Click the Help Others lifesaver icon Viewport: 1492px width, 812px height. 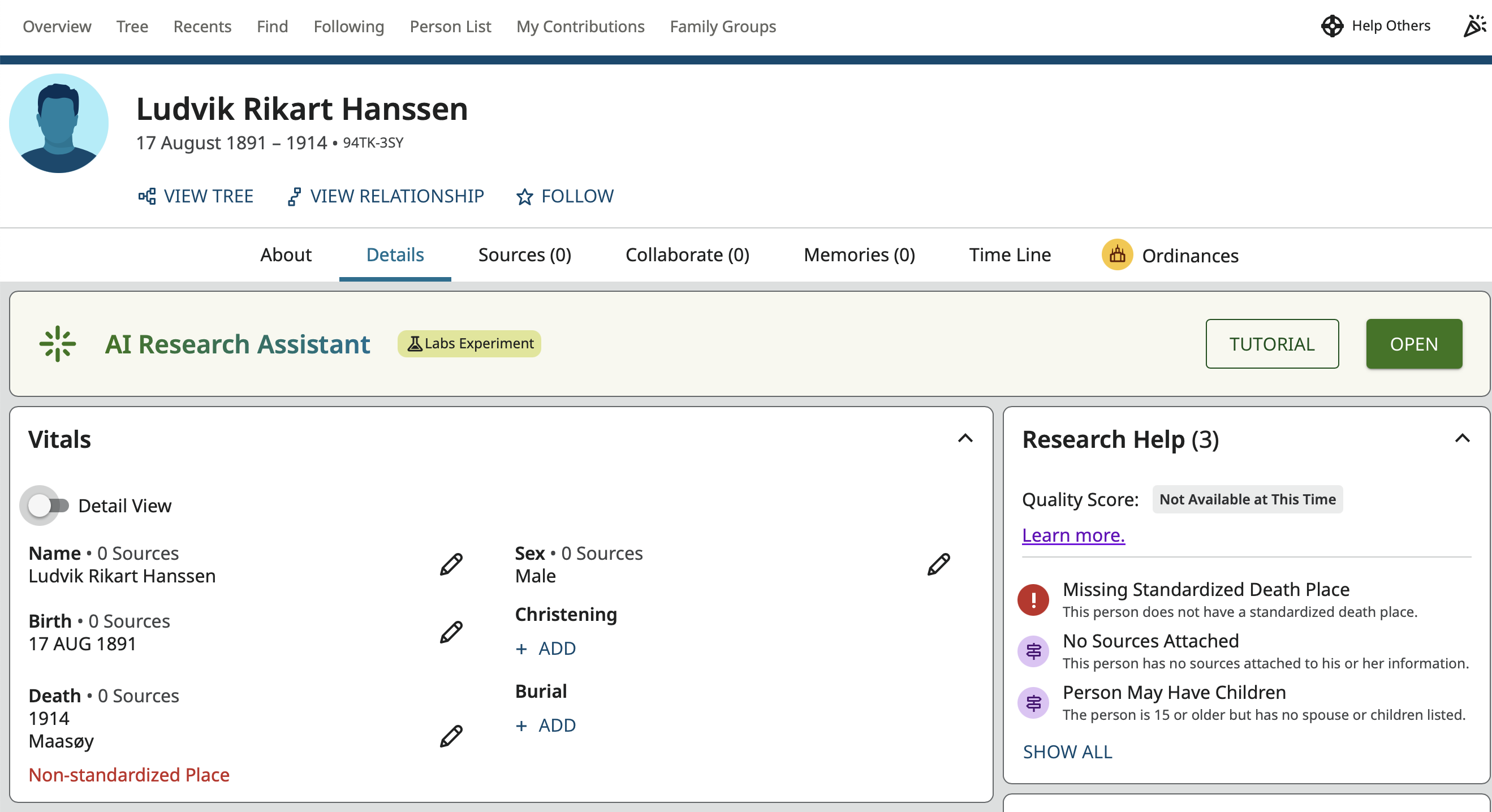(x=1331, y=26)
